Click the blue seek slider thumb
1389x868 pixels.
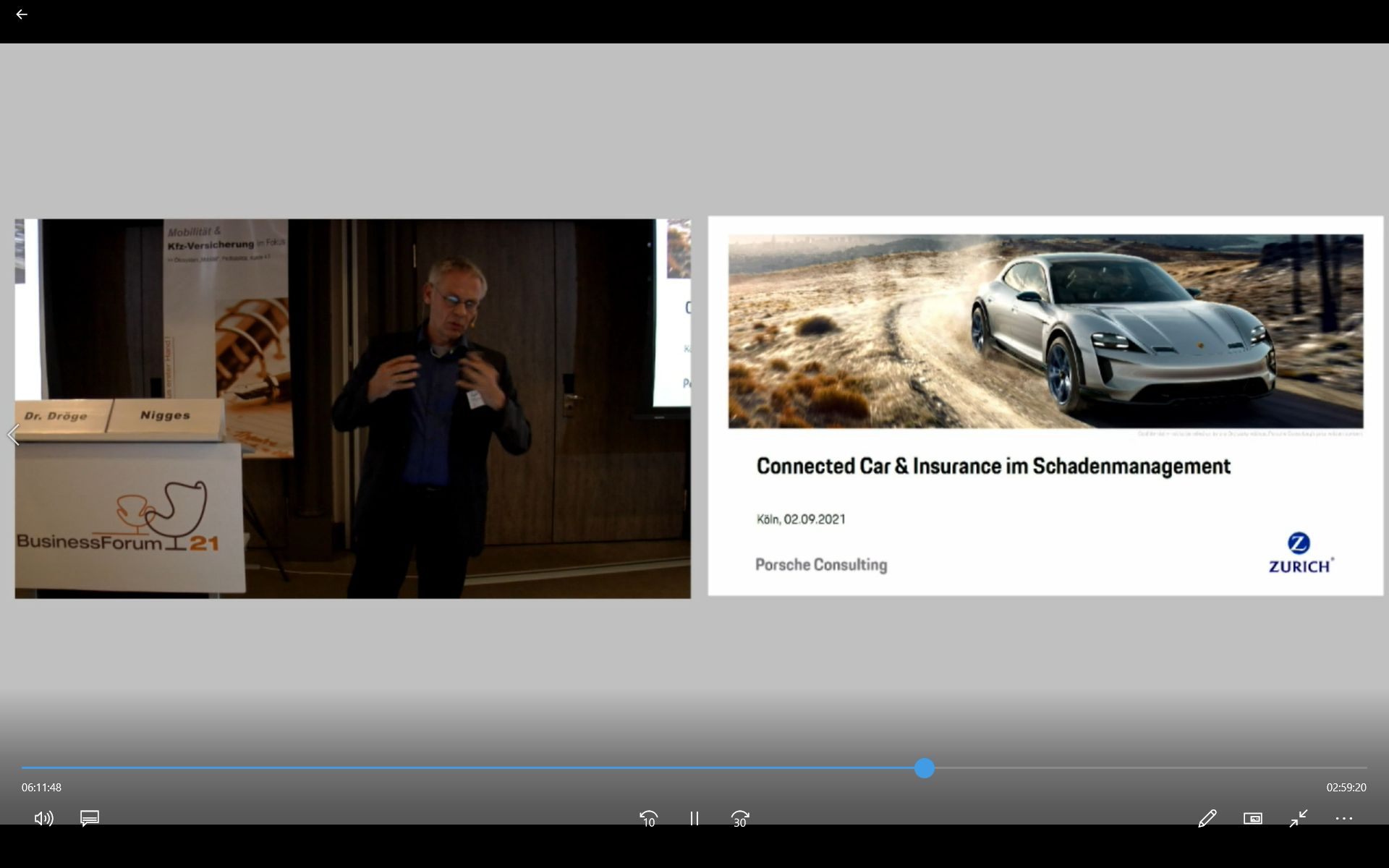[x=924, y=768]
